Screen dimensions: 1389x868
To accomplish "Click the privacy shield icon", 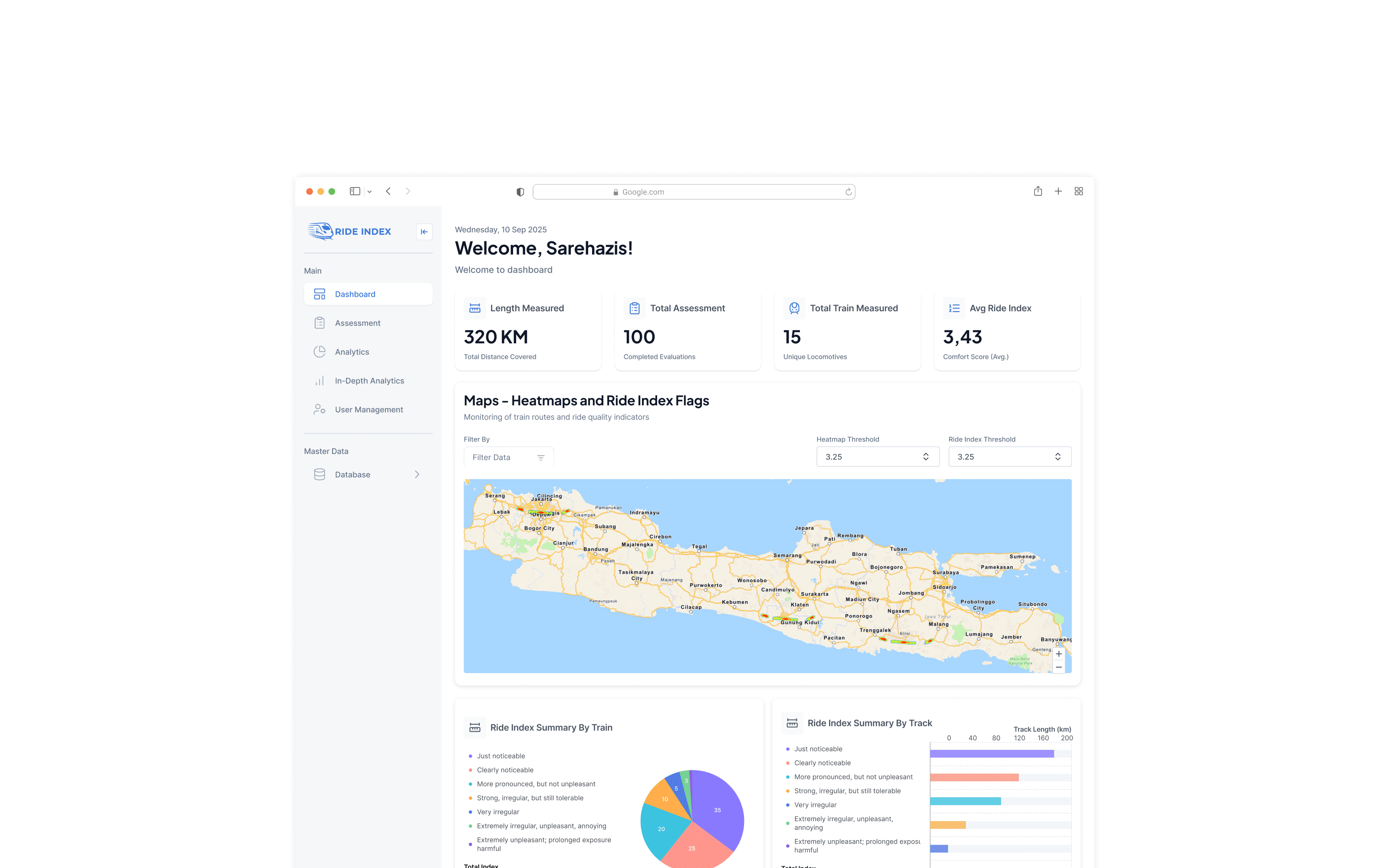I will pos(520,192).
